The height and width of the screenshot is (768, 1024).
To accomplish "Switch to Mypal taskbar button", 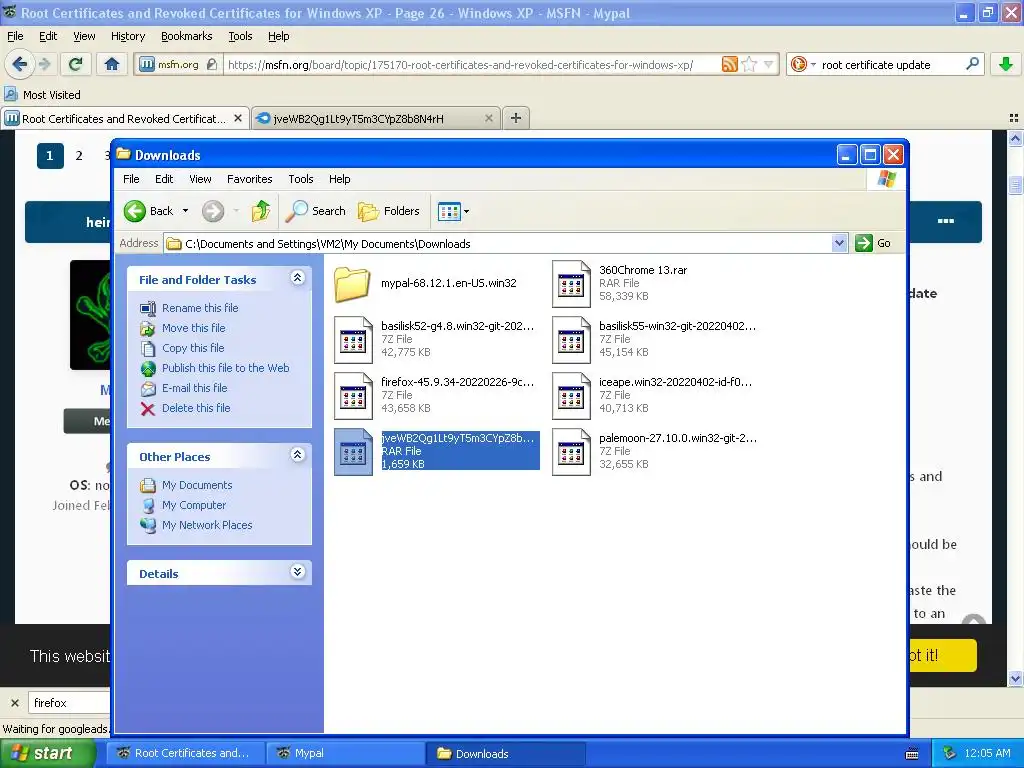I will coord(346,753).
